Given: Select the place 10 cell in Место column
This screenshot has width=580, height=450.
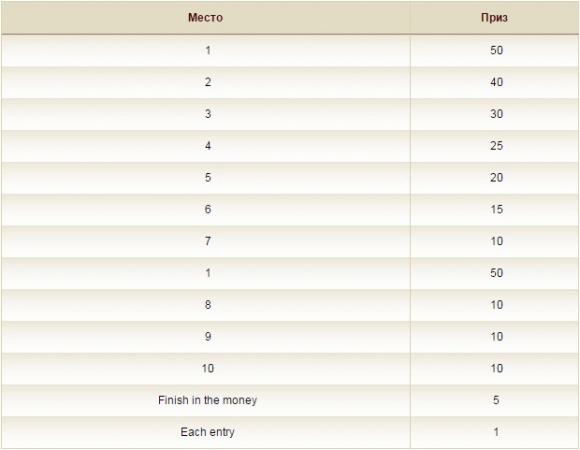Looking at the screenshot, I should pos(208,368).
